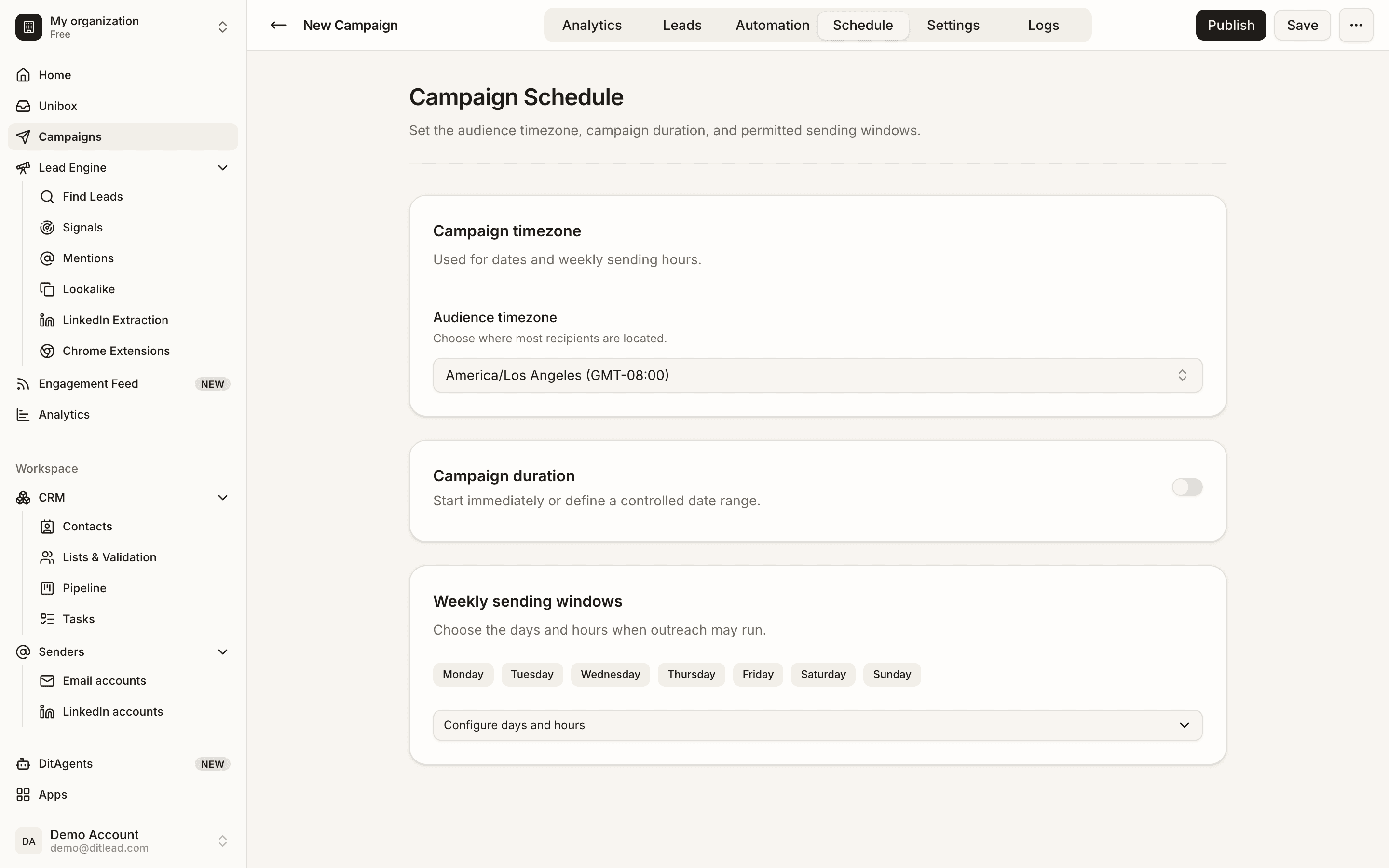Click the Email accounts envelope icon
Image resolution: width=1389 pixels, height=868 pixels.
(x=47, y=681)
